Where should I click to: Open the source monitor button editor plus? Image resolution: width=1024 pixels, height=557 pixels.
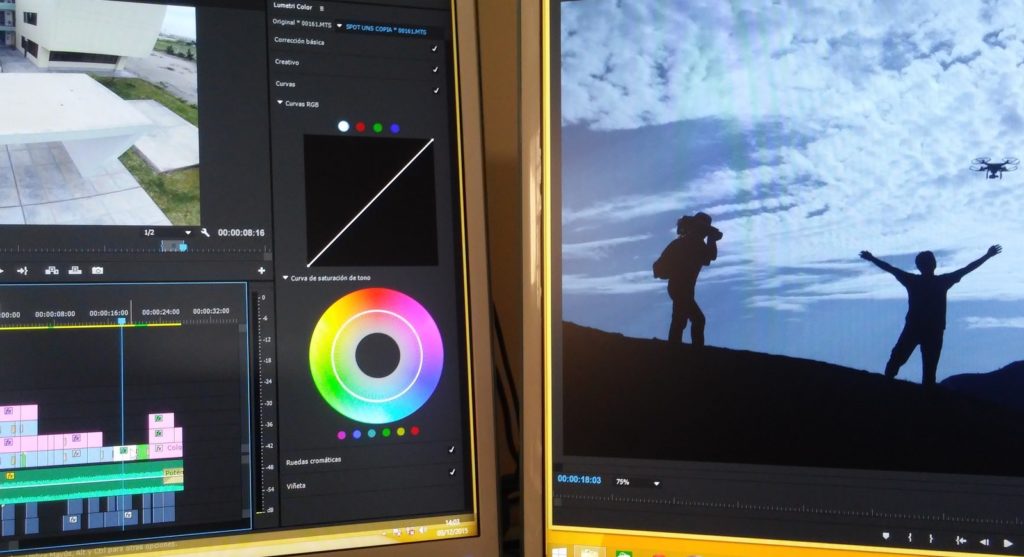pyautogui.click(x=261, y=270)
